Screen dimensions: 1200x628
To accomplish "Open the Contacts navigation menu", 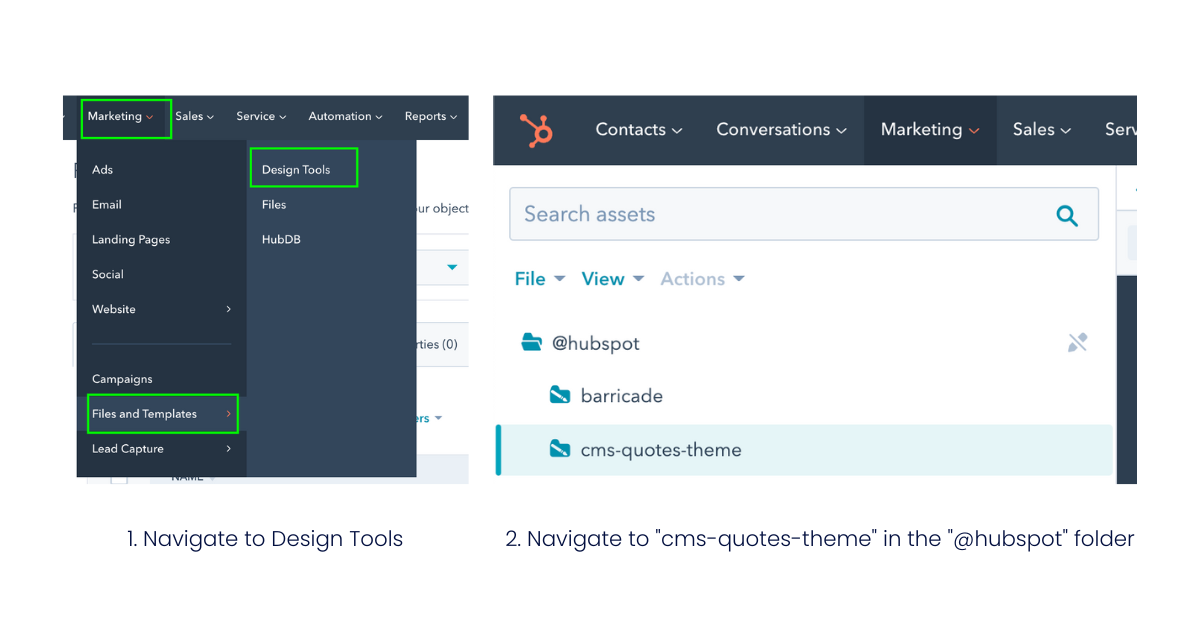I will (x=639, y=130).
